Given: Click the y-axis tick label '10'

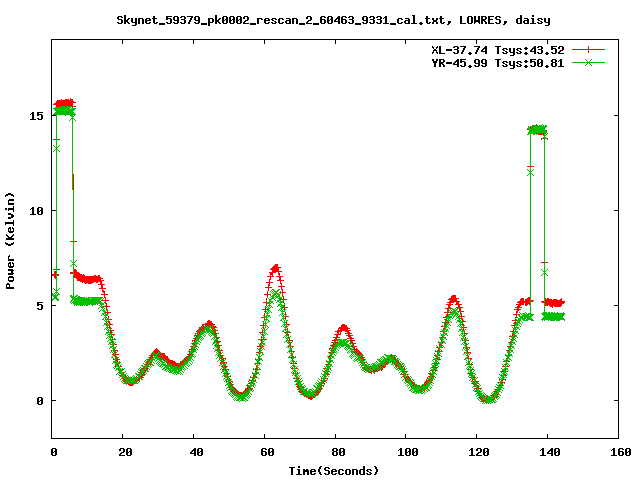Looking at the screenshot, I should (36, 211).
